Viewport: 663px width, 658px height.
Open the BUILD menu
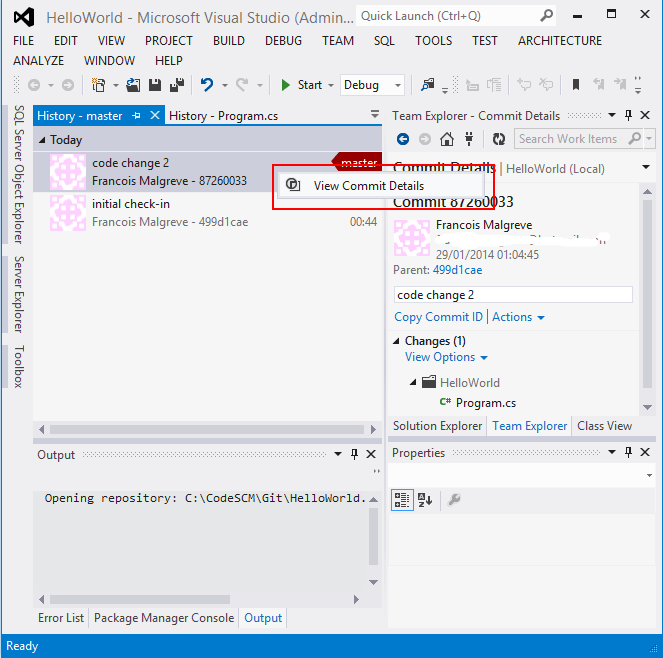point(229,41)
